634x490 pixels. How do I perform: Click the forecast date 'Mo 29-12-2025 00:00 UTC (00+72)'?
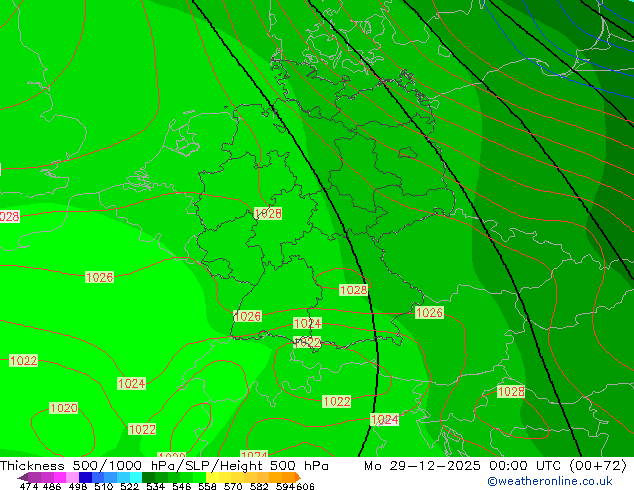tap(496, 466)
